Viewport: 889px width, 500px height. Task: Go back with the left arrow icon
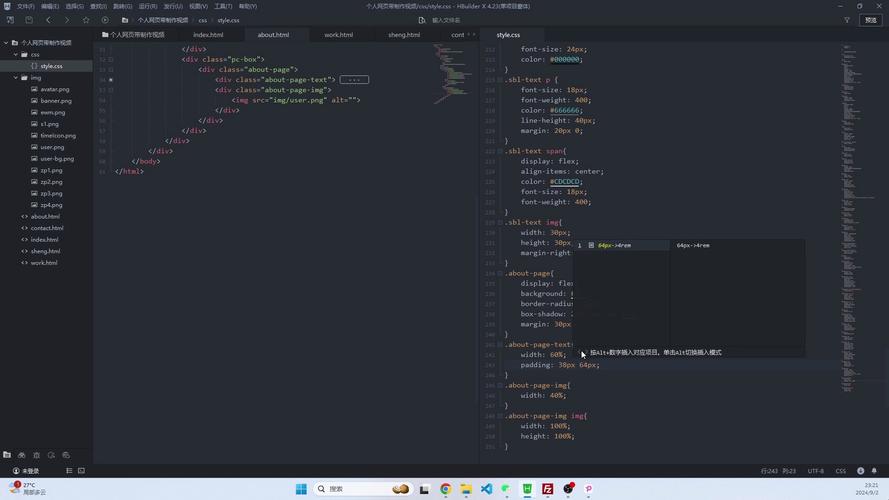48,20
